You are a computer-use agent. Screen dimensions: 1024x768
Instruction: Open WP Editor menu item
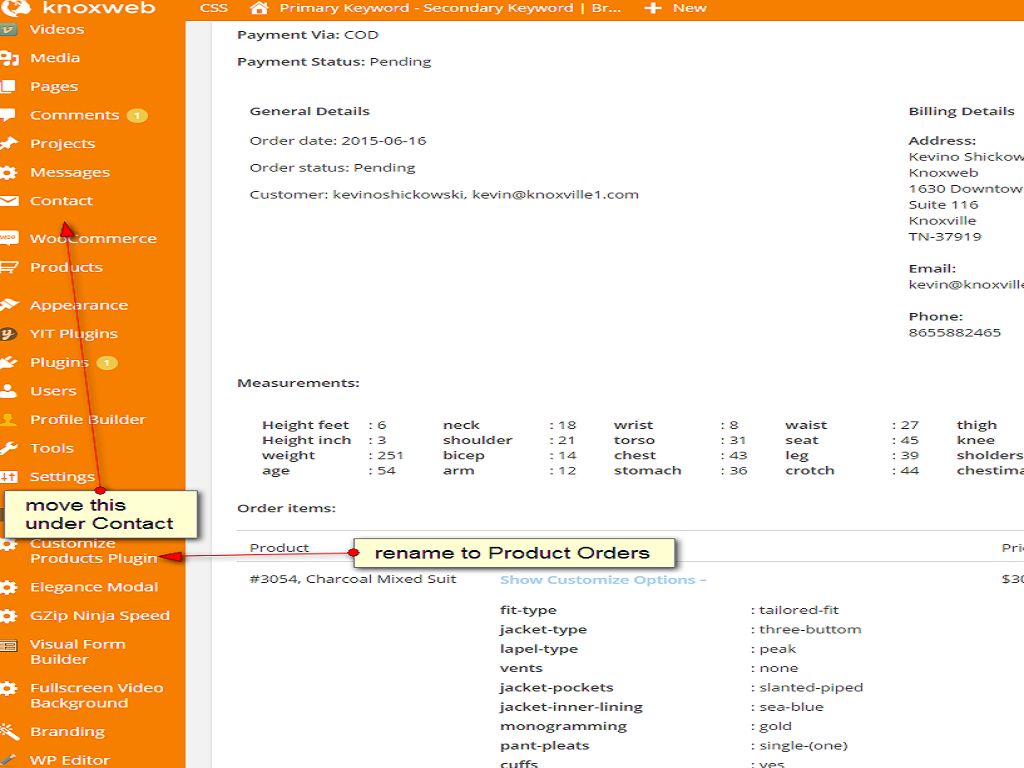(70, 760)
